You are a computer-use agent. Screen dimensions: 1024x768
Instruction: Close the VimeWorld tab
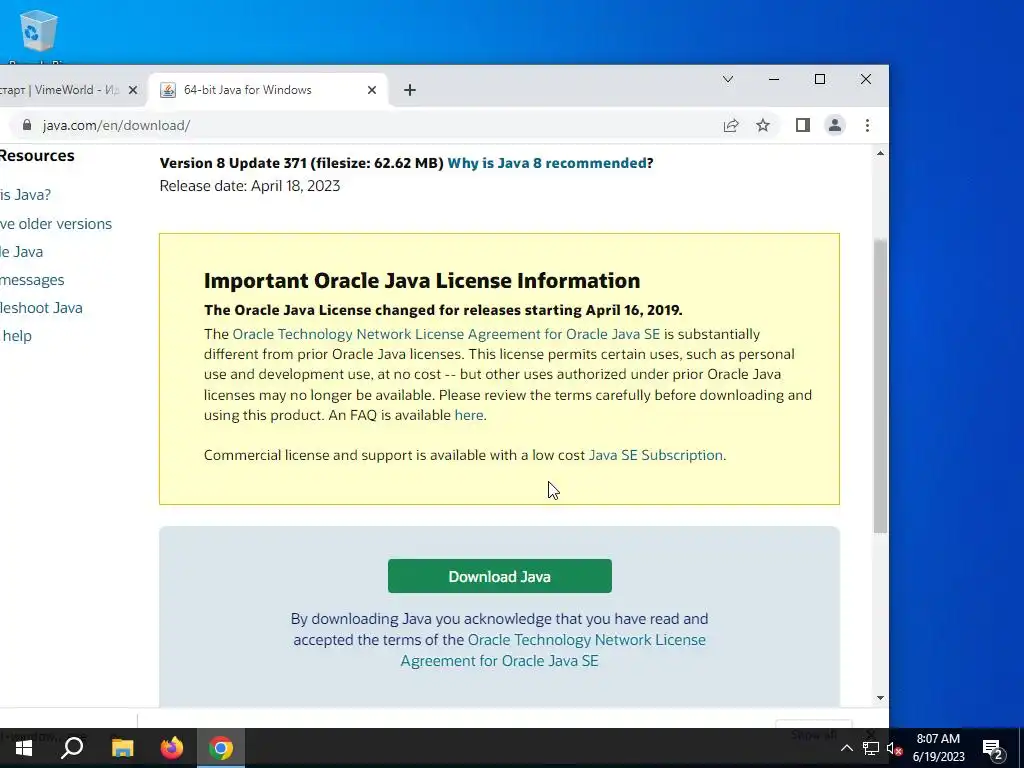coord(133,90)
